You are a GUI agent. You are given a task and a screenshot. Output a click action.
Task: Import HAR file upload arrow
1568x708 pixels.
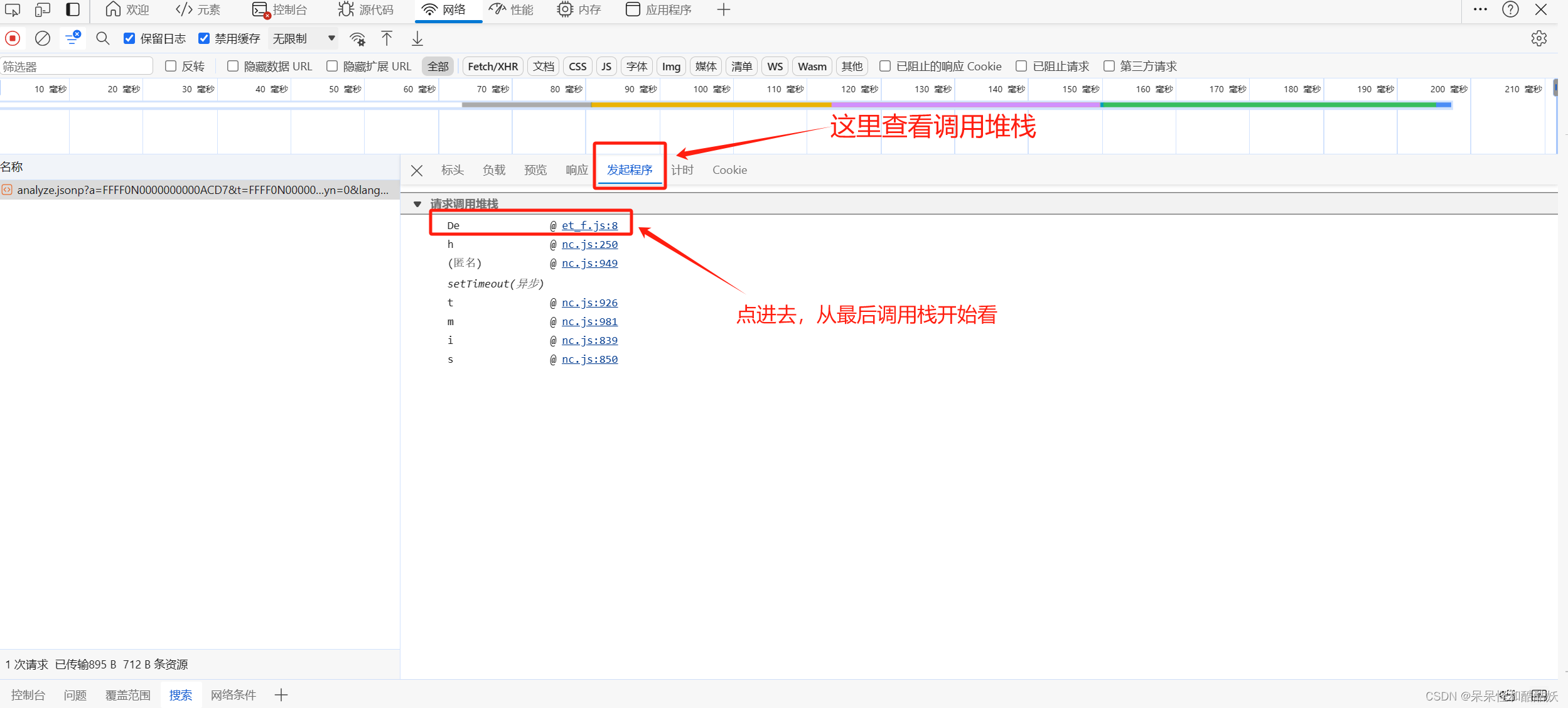387,38
